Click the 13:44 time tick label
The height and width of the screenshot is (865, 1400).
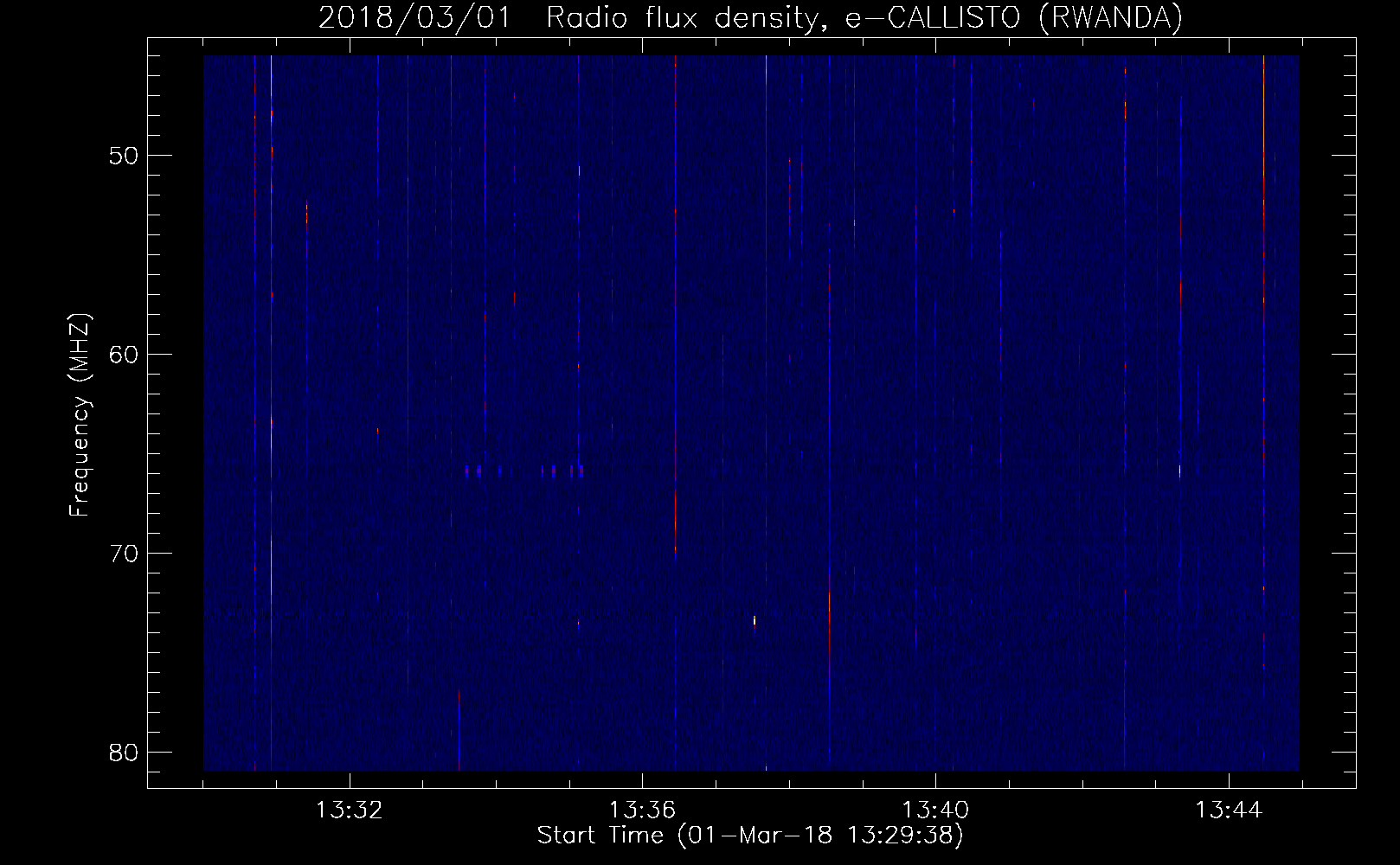[x=1229, y=811]
